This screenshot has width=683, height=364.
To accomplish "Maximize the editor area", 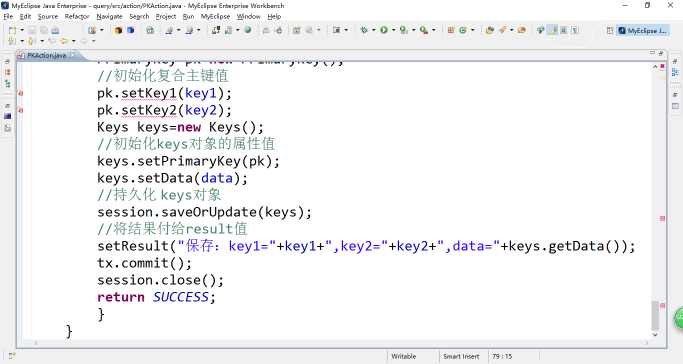I will (x=661, y=53).
